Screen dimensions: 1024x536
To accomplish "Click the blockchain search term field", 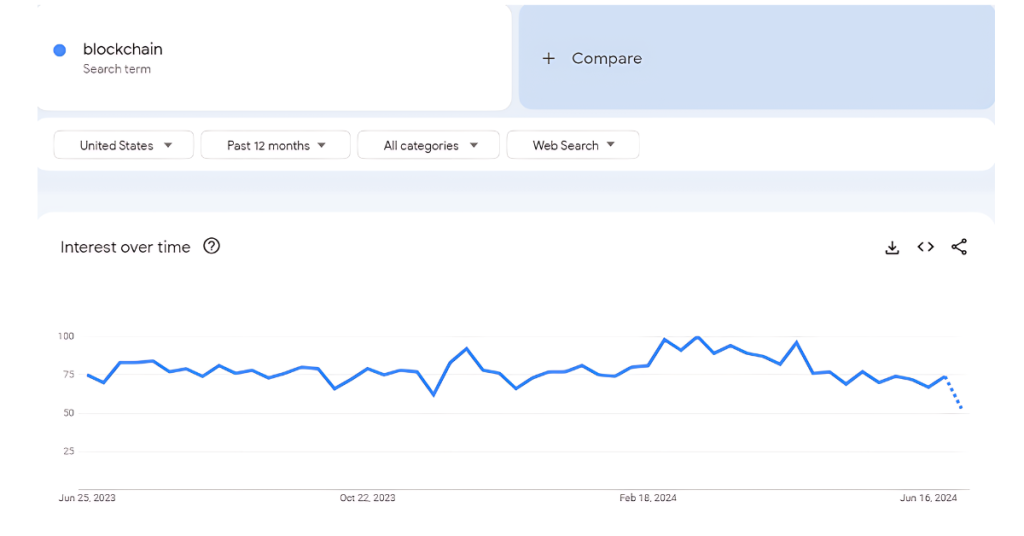I will (x=123, y=49).
